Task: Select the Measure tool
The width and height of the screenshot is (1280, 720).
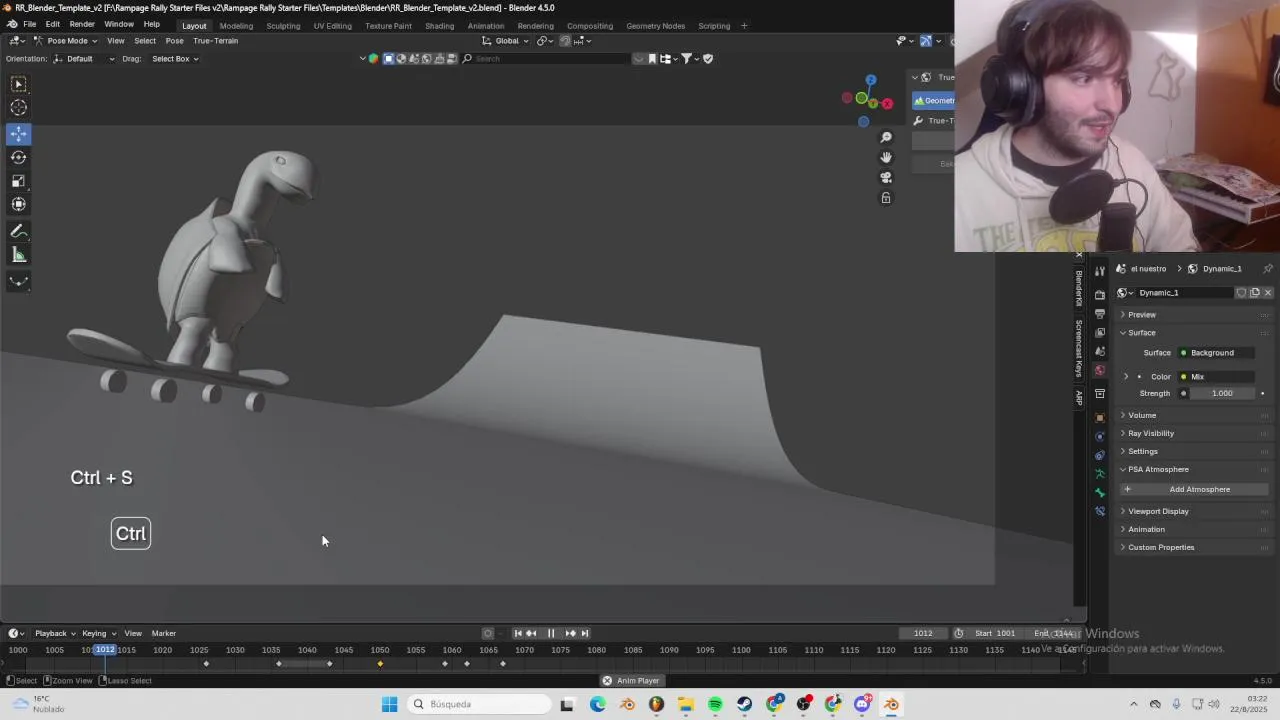Action: [19, 255]
